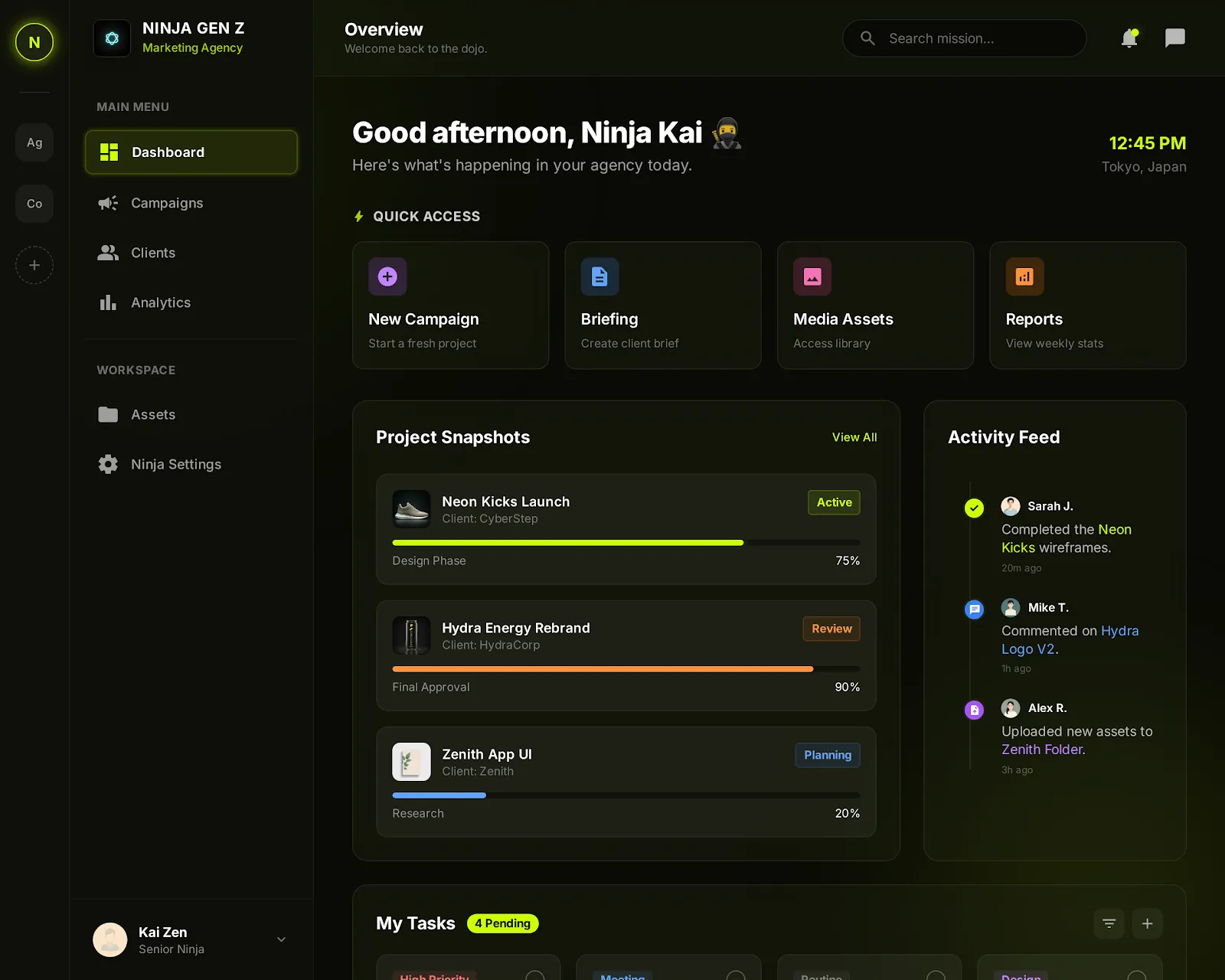Click the Reports weekly stats icon
The width and height of the screenshot is (1225, 980).
1024,276
